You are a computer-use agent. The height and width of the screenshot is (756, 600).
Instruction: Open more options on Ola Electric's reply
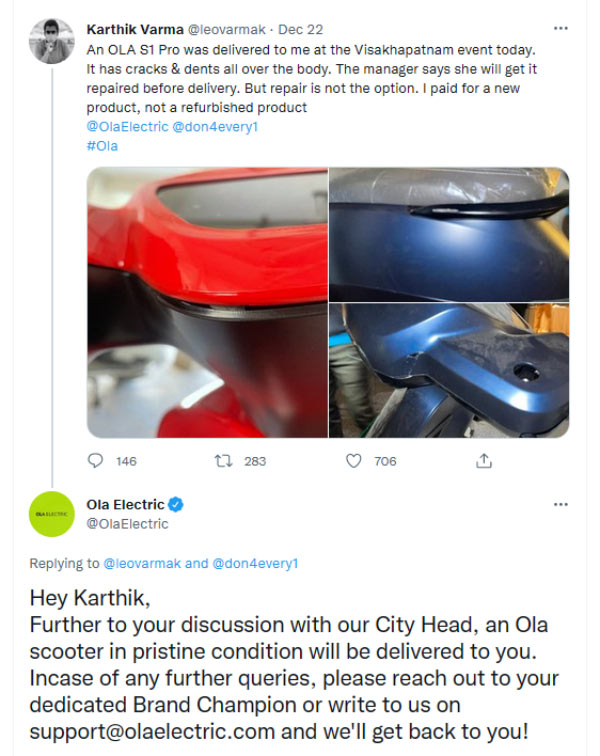click(x=561, y=504)
